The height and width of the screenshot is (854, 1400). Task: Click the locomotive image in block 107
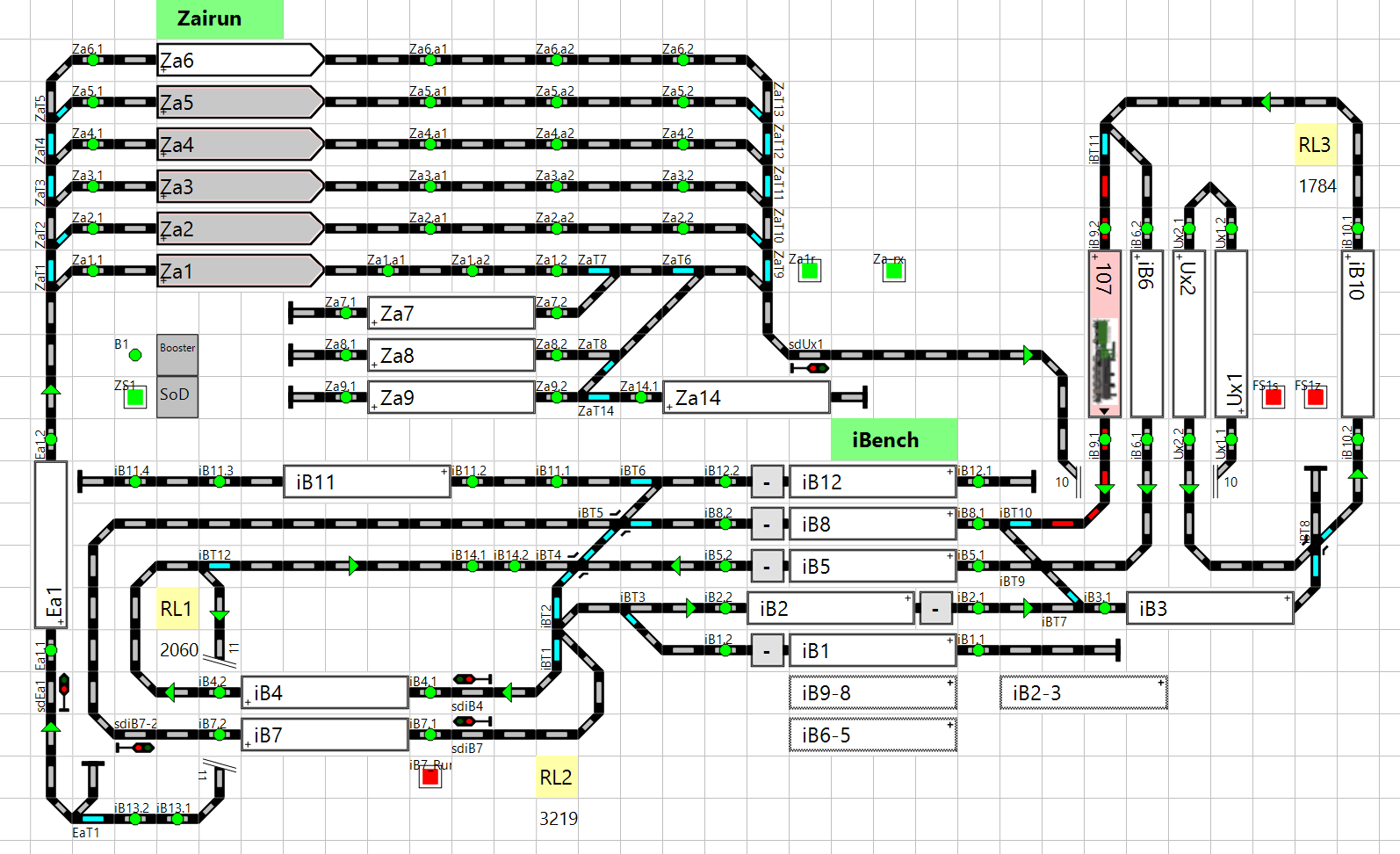coord(1104,360)
